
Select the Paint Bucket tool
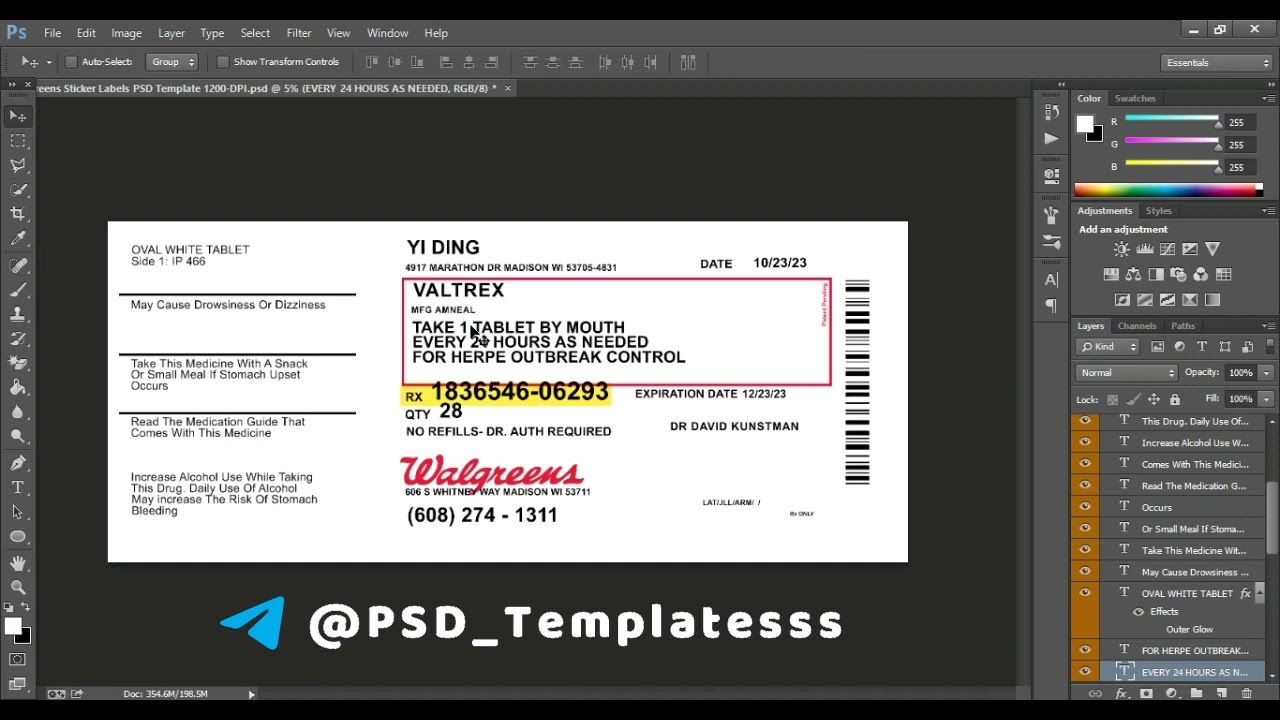18,387
